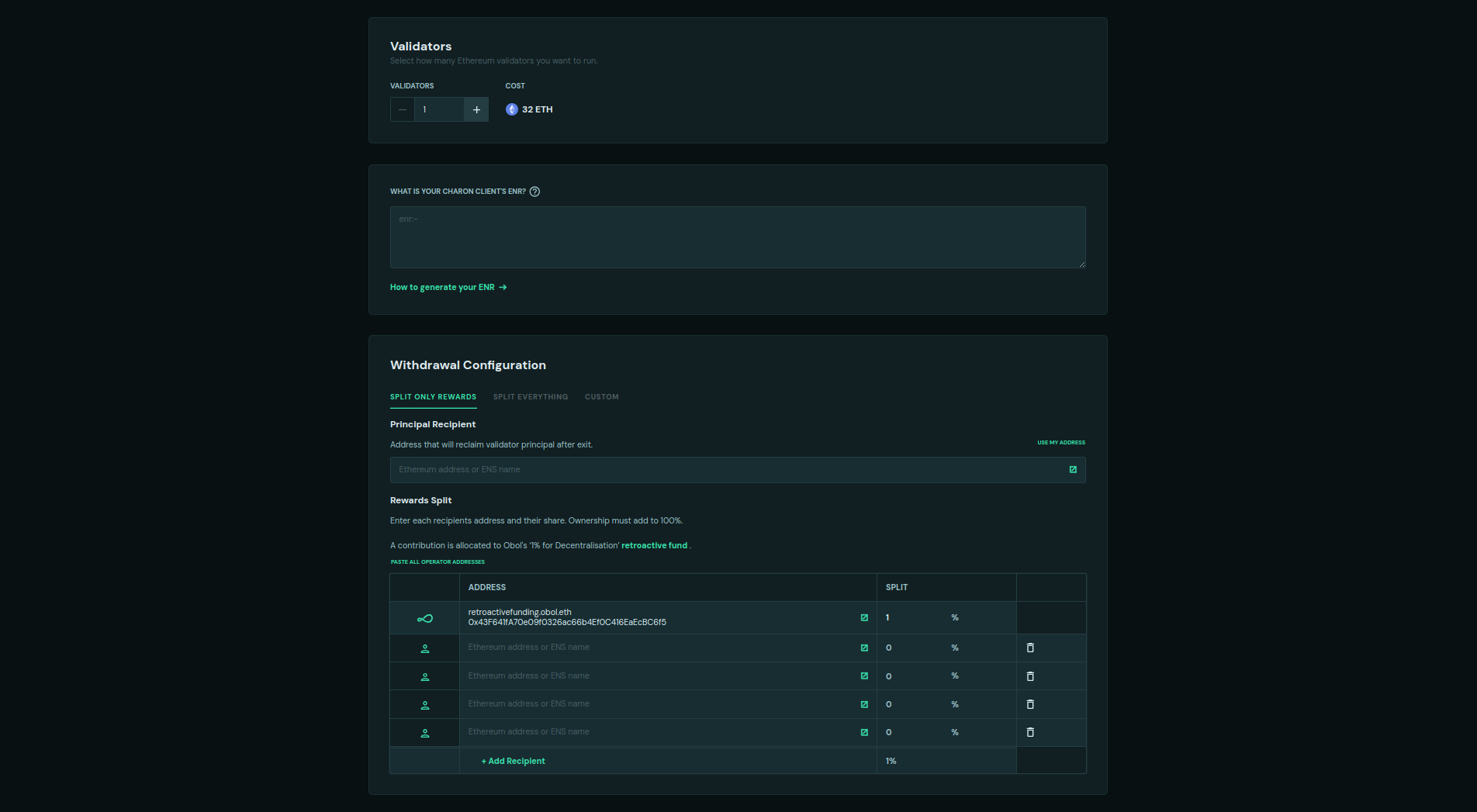
Task: Click the Obol infinity icon on retroactivefunding row
Action: 424,617
